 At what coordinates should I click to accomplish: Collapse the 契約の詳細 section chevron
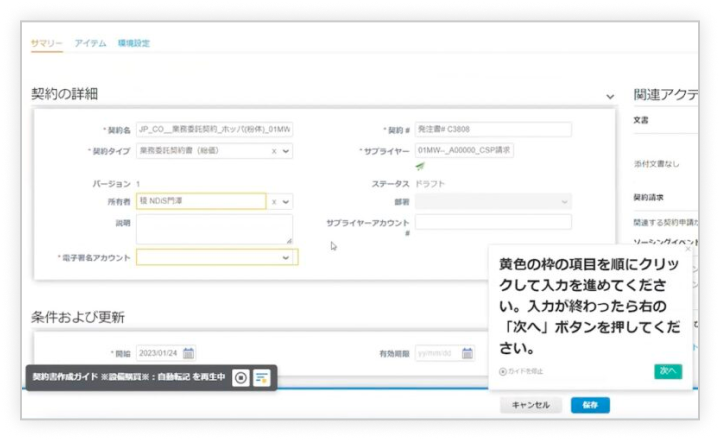point(610,96)
